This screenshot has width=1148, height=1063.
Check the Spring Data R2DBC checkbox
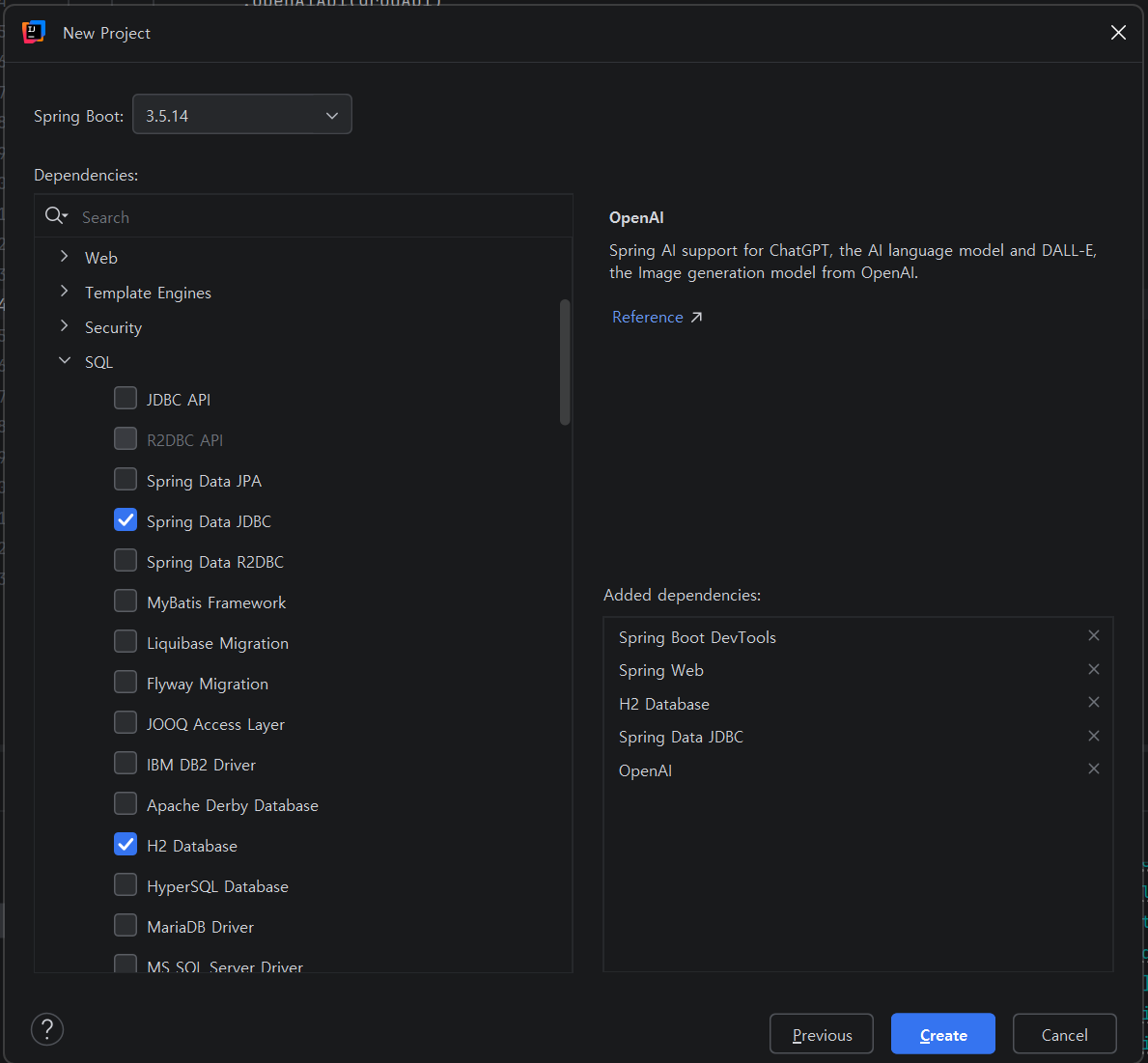tap(126, 561)
